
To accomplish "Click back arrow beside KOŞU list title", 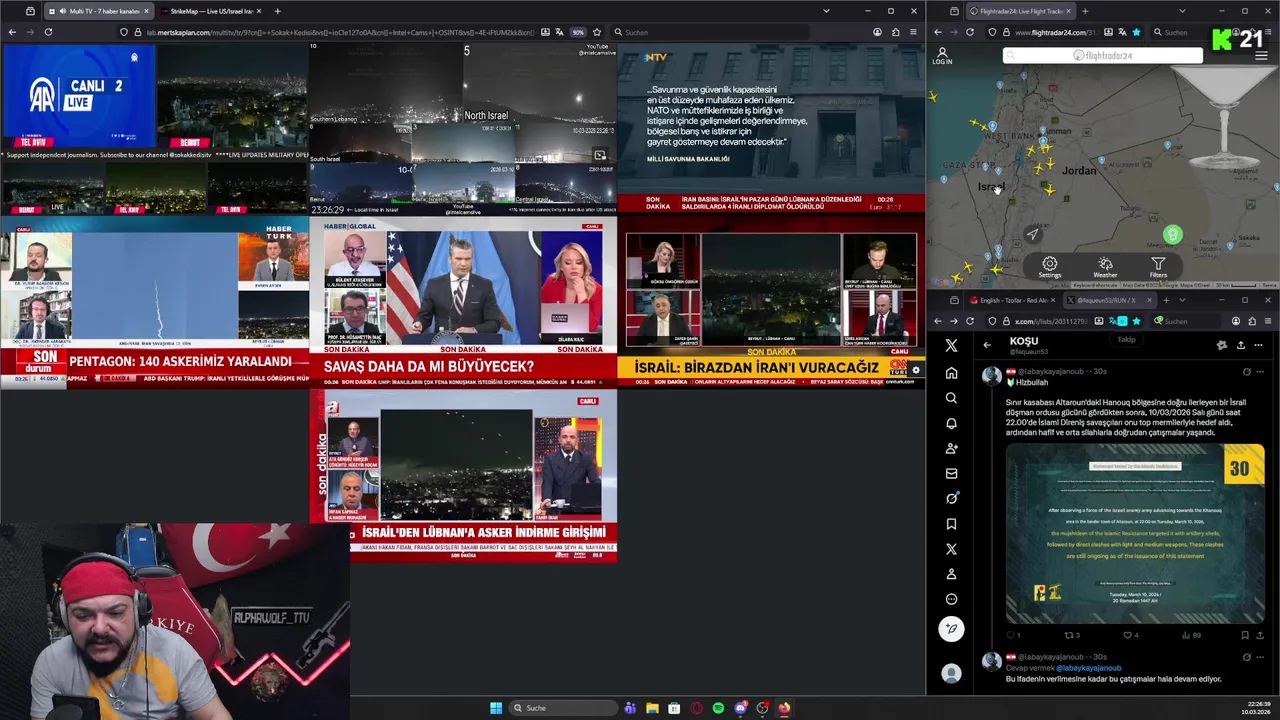I will coord(987,345).
